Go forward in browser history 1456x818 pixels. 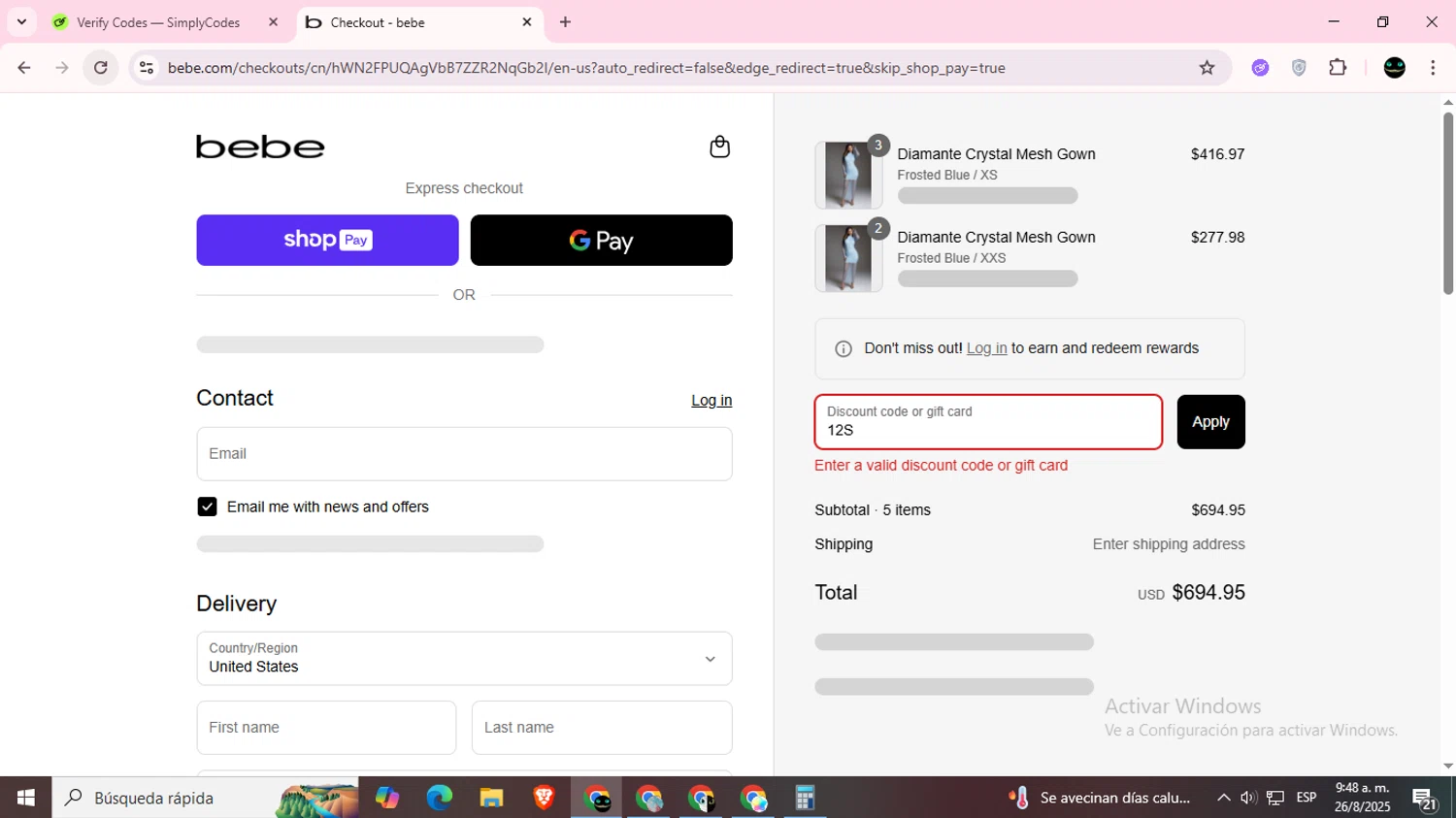62,68
